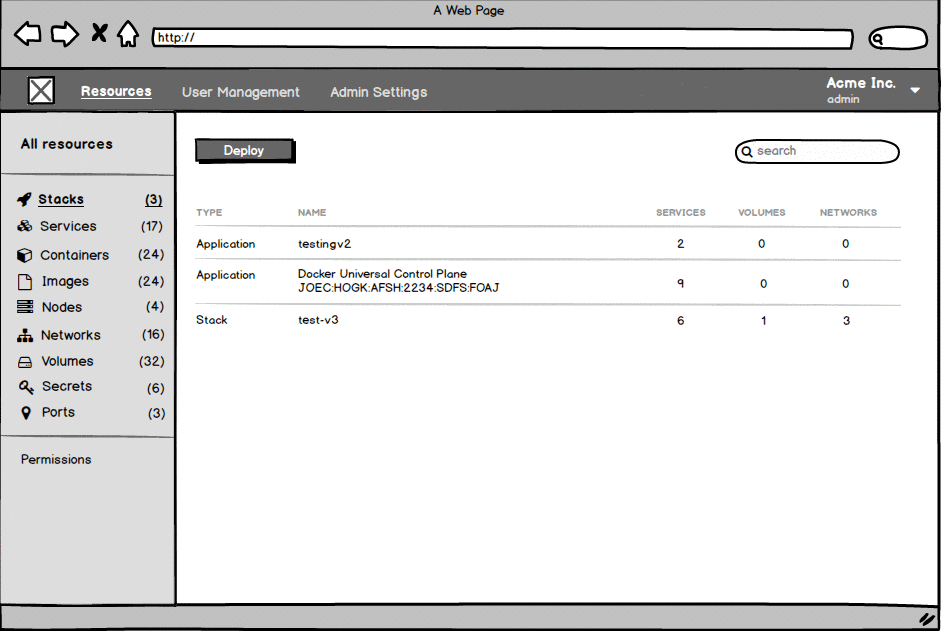Click the magnifier icon in browser search

point(878,40)
